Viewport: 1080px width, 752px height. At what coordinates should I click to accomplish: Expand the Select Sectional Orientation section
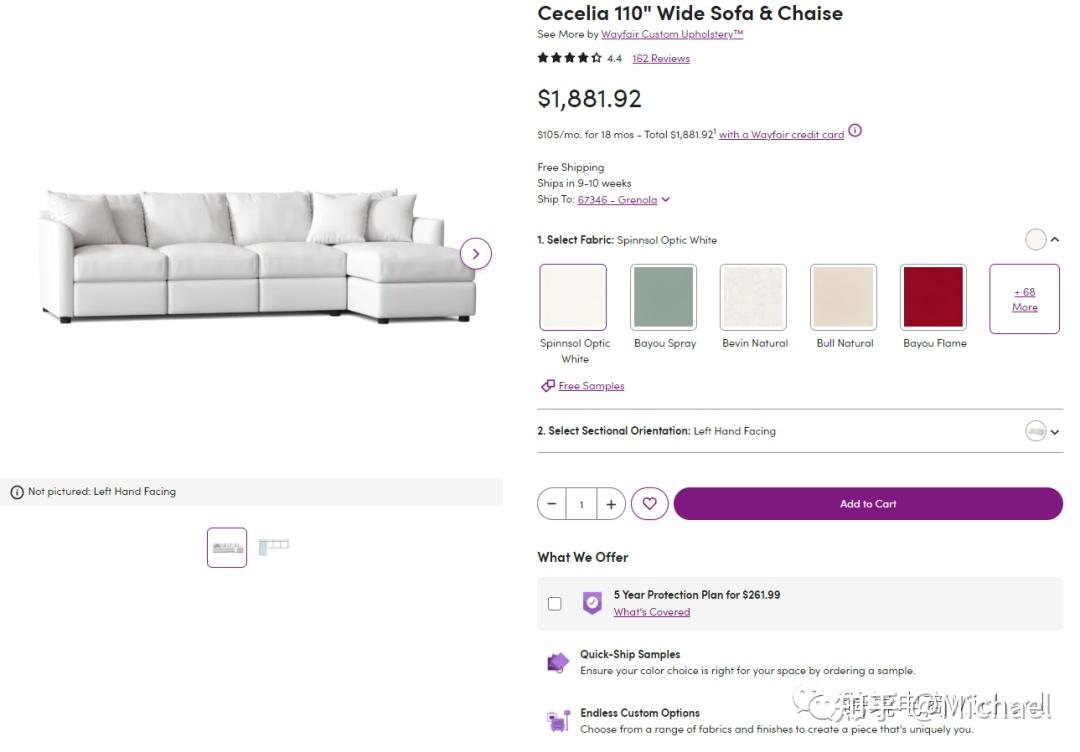click(x=1055, y=432)
